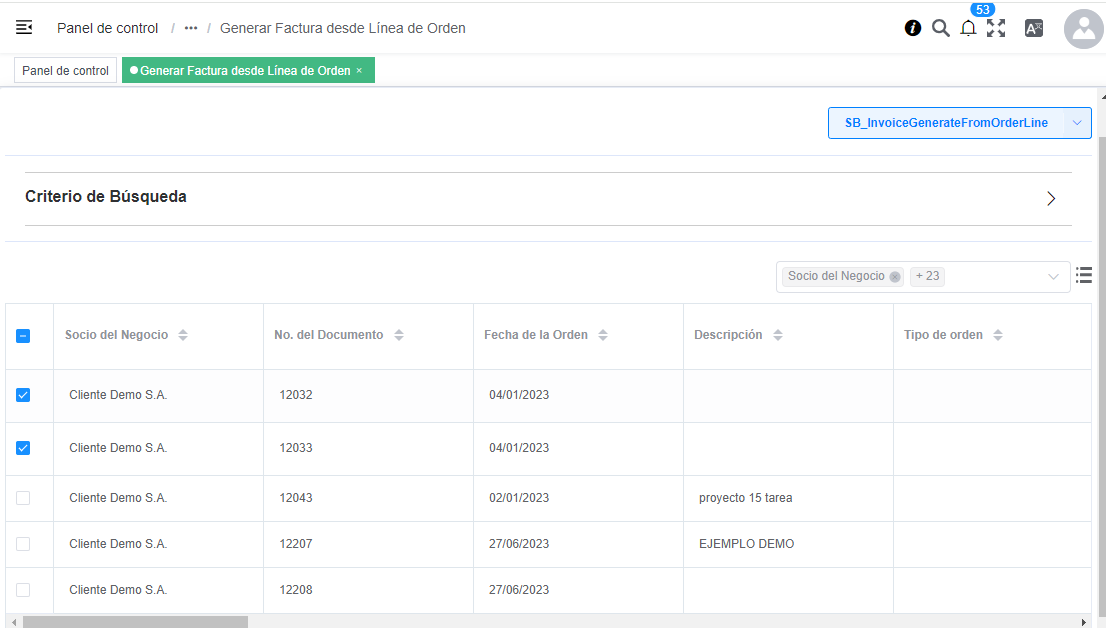Toggle fullscreen mode icon
This screenshot has width=1109, height=628.
996,28
